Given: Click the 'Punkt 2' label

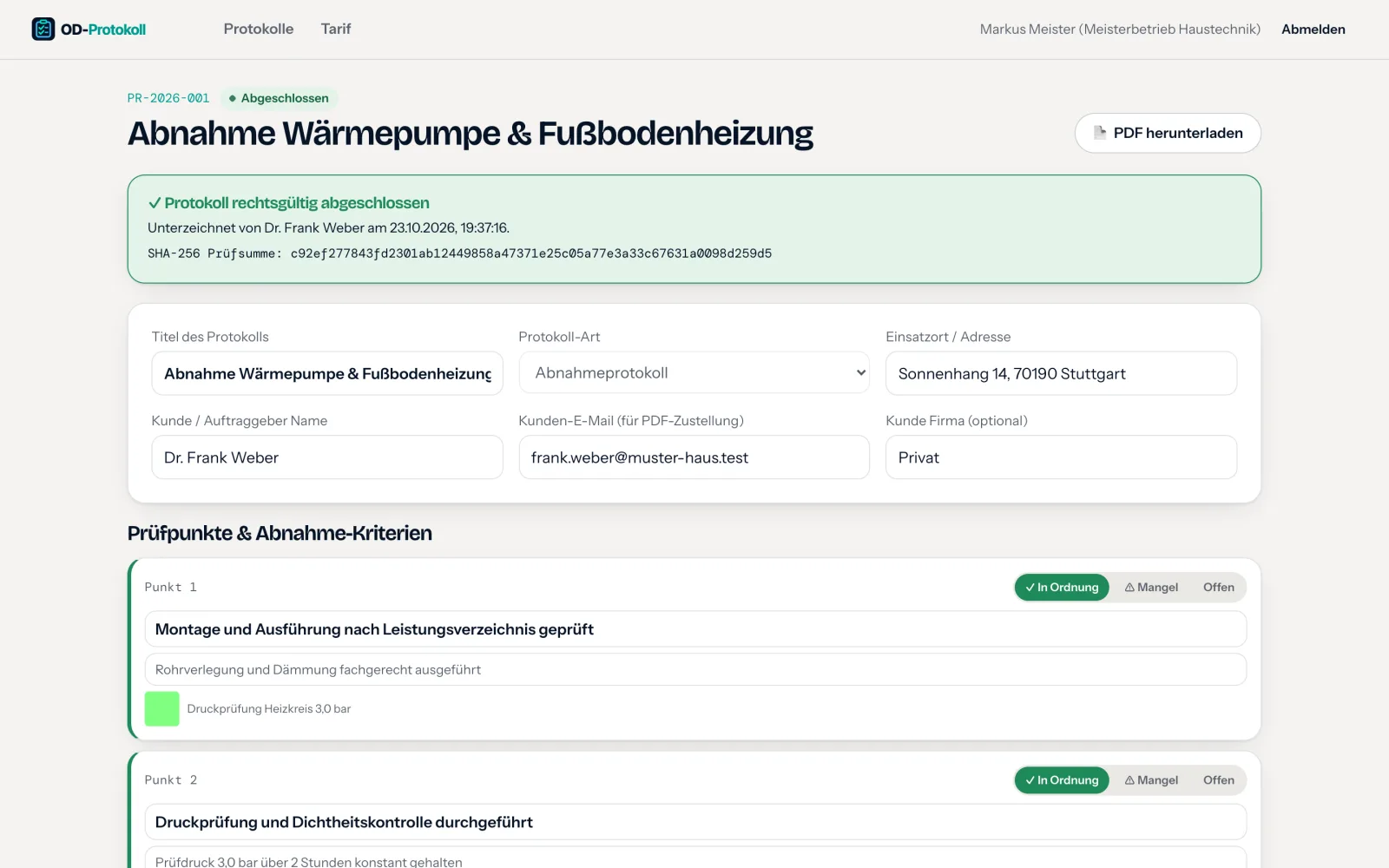Looking at the screenshot, I should tap(171, 780).
